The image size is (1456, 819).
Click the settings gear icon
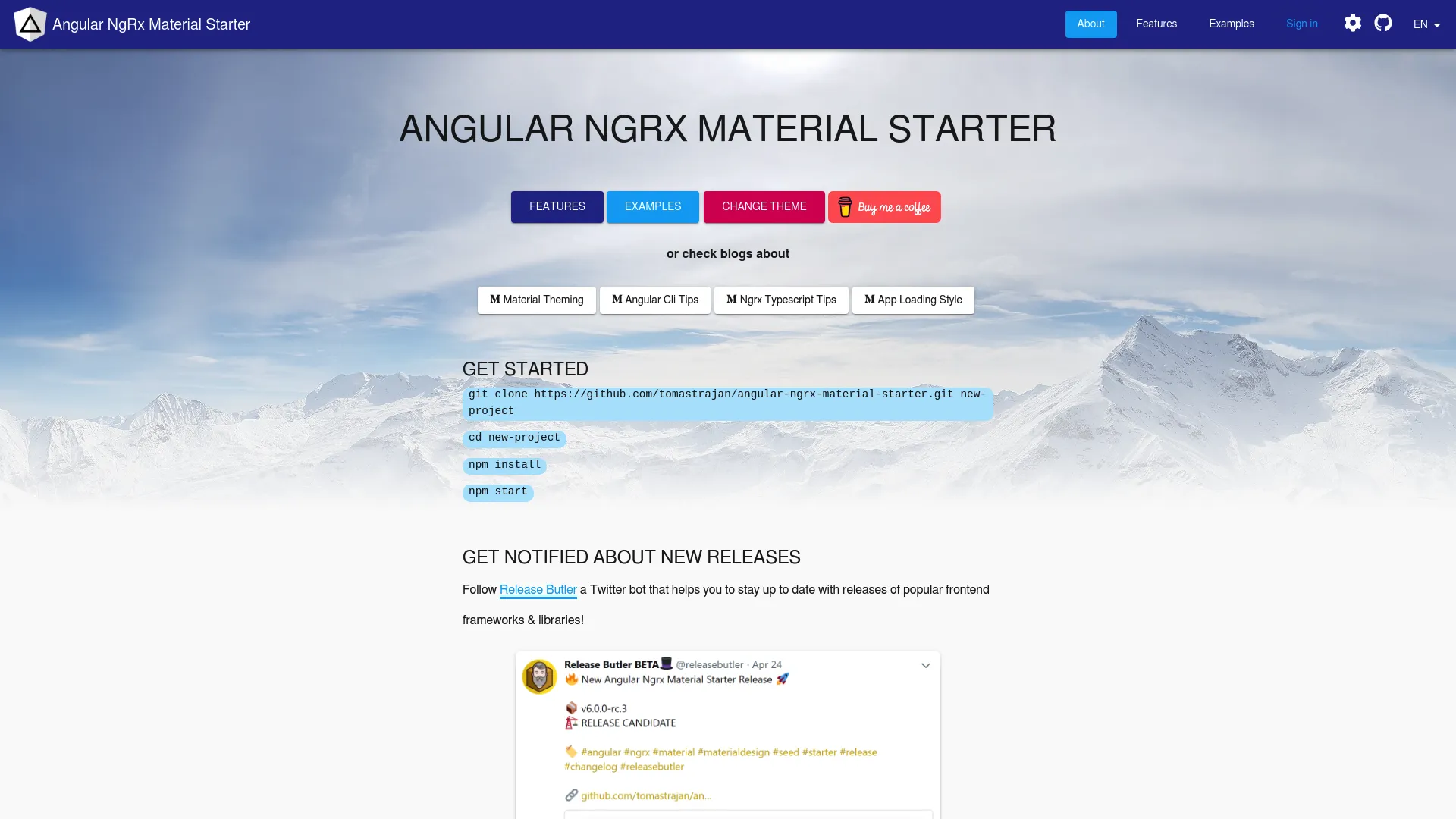pyautogui.click(x=1353, y=23)
